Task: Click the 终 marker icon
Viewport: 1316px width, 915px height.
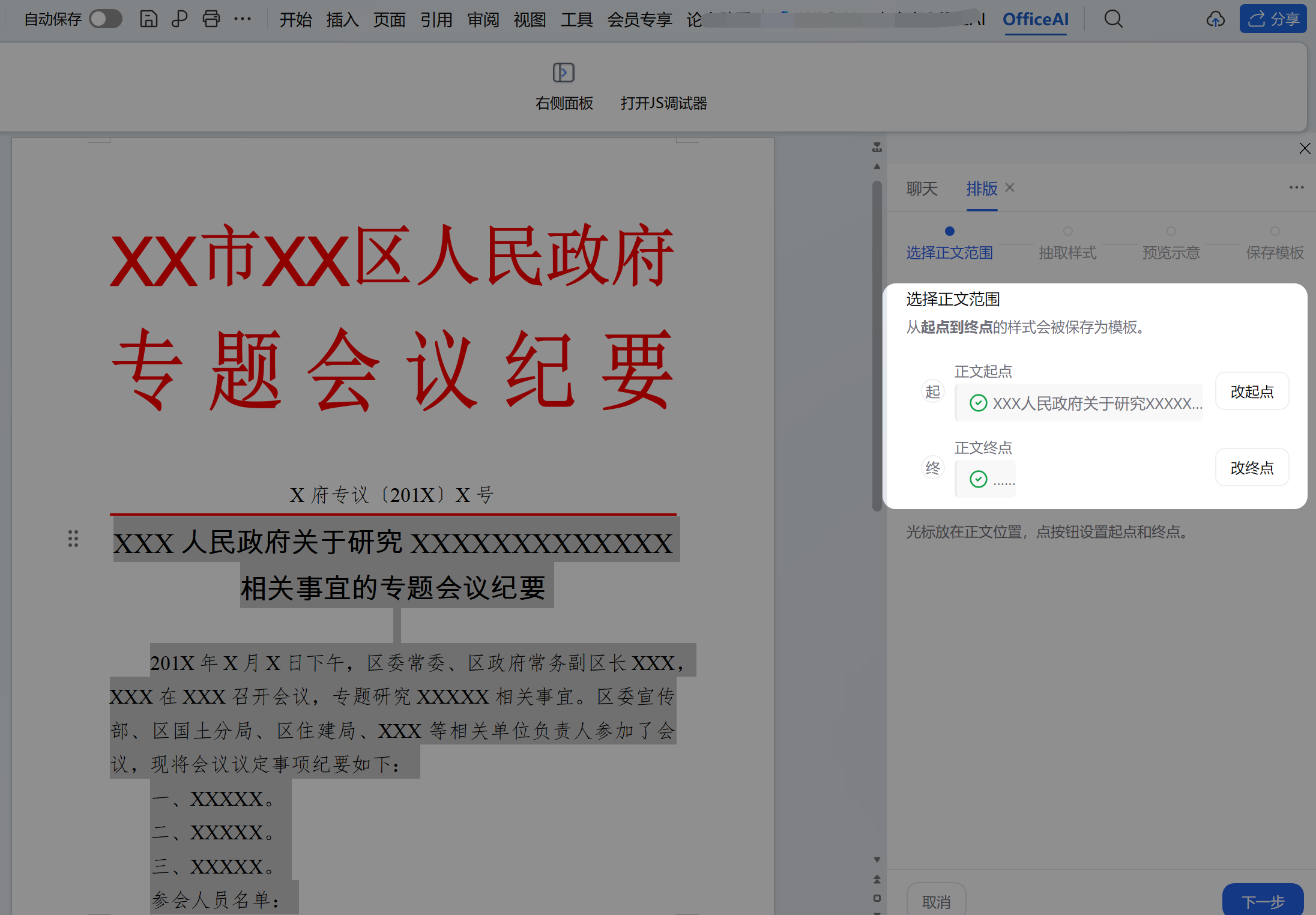Action: (x=932, y=468)
